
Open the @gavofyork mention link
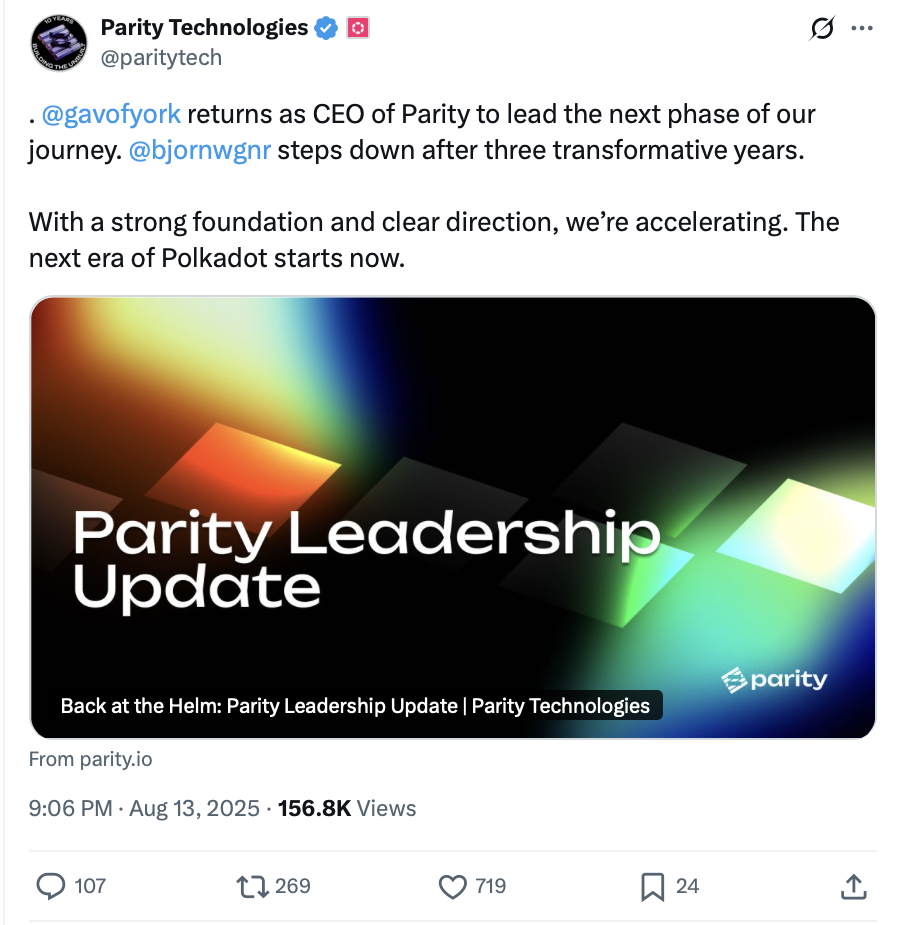(111, 114)
